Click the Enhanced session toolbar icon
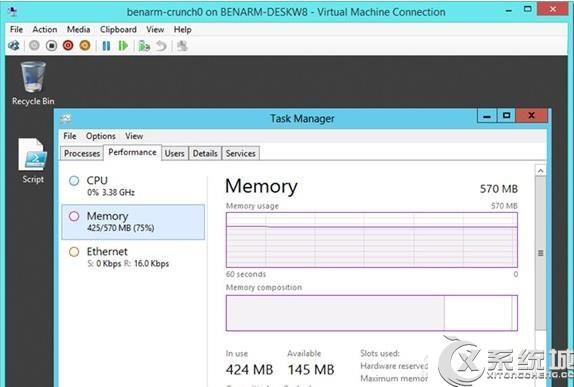 (182, 46)
